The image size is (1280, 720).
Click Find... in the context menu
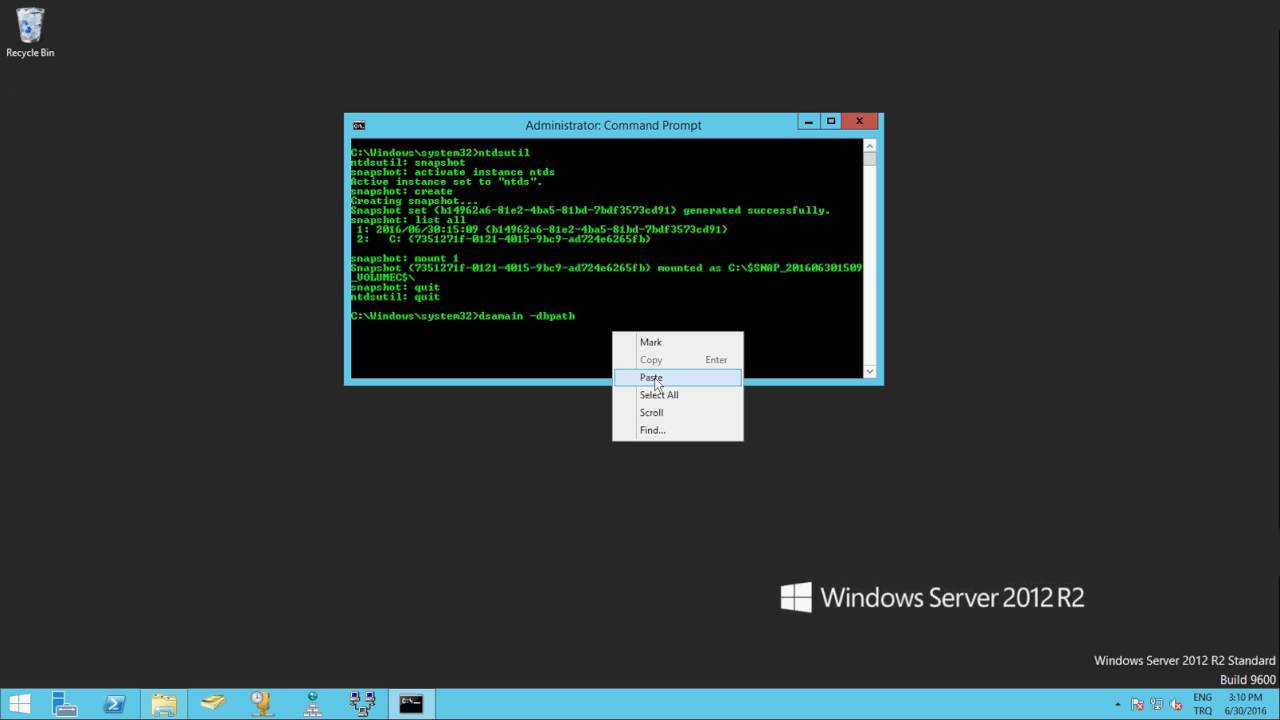click(x=652, y=430)
